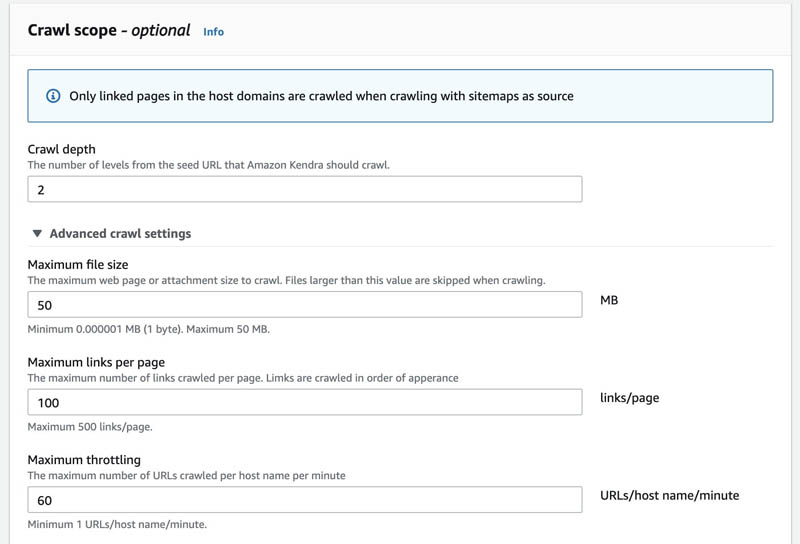Focus the Maximum throttling field showing 60
This screenshot has width=800, height=544.
pyautogui.click(x=305, y=500)
